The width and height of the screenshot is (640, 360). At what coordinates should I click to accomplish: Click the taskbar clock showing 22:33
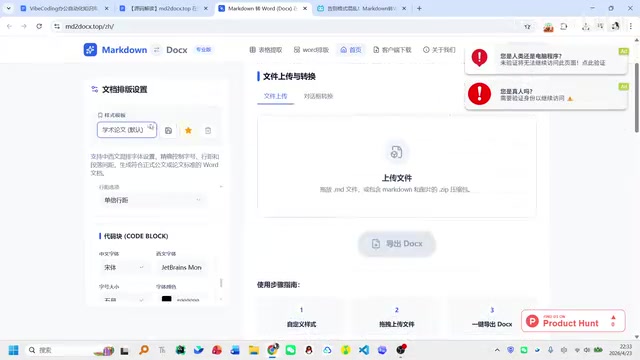[x=620, y=350]
